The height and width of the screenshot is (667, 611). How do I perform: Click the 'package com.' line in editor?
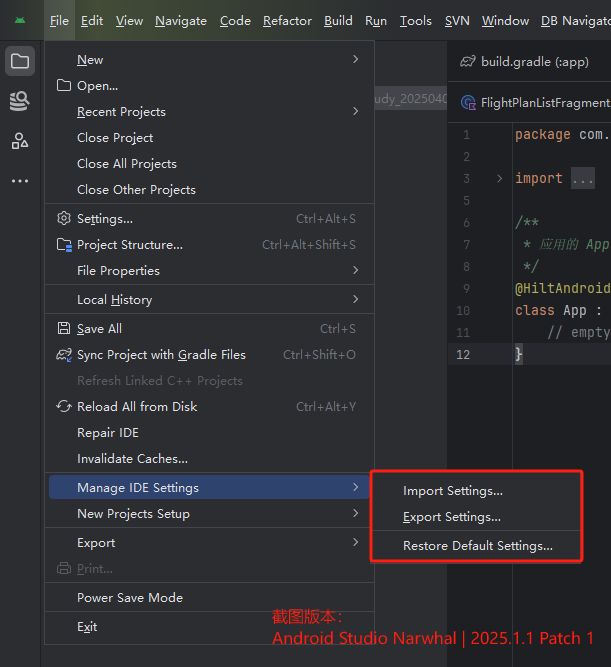(562, 134)
